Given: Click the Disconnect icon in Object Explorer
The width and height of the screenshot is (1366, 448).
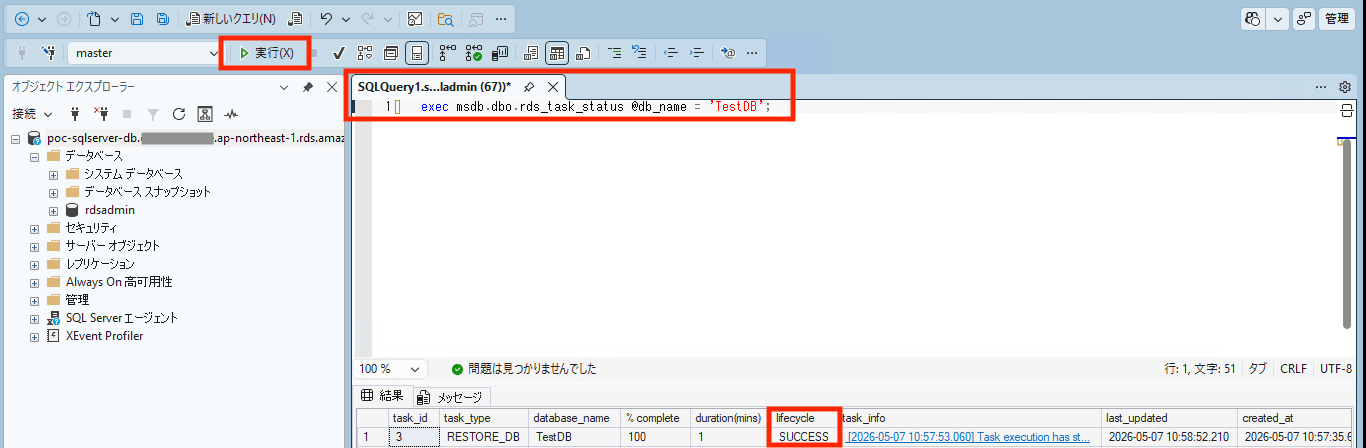Looking at the screenshot, I should coord(100,114).
